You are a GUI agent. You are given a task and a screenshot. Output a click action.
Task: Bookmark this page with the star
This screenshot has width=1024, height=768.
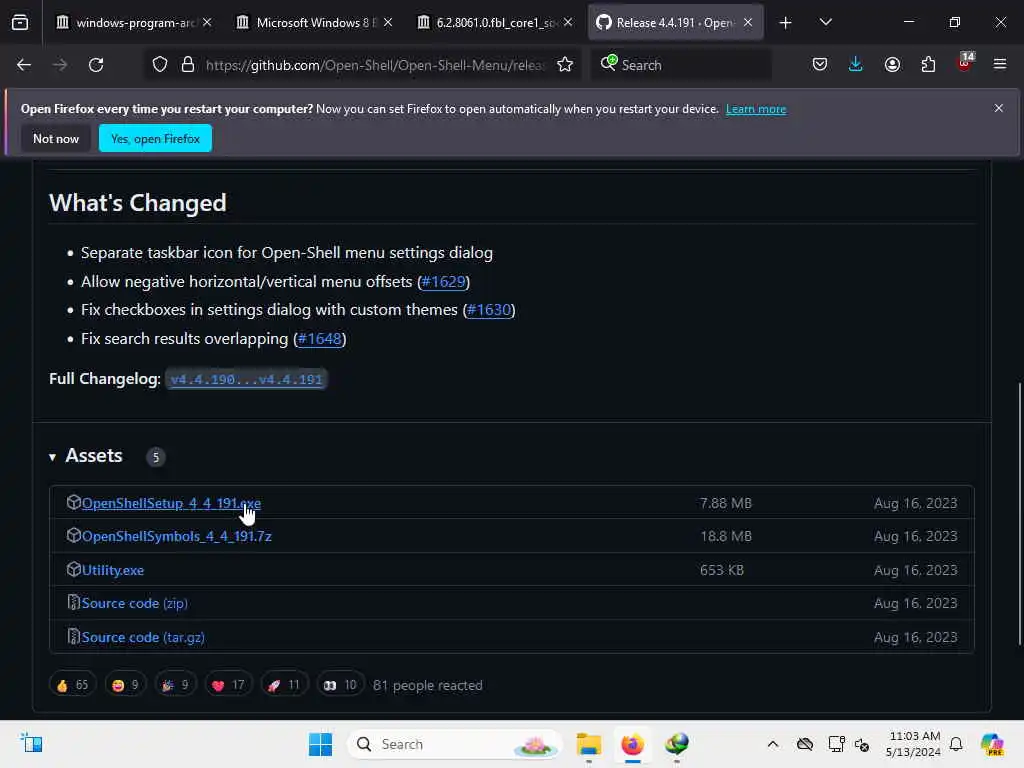click(565, 65)
